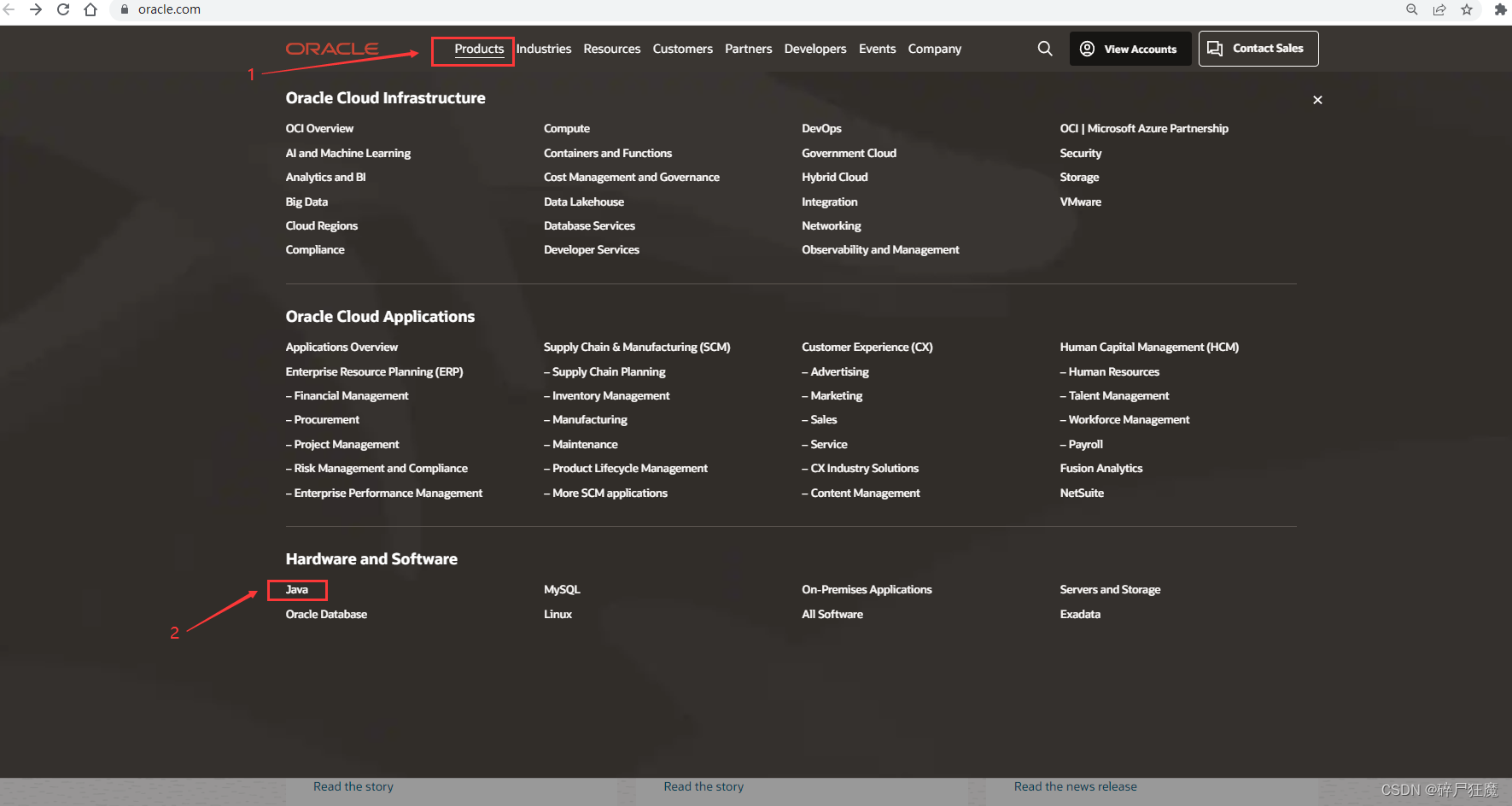The height and width of the screenshot is (806, 1512).
Task: Open NetSuite
Action: tap(1082, 493)
